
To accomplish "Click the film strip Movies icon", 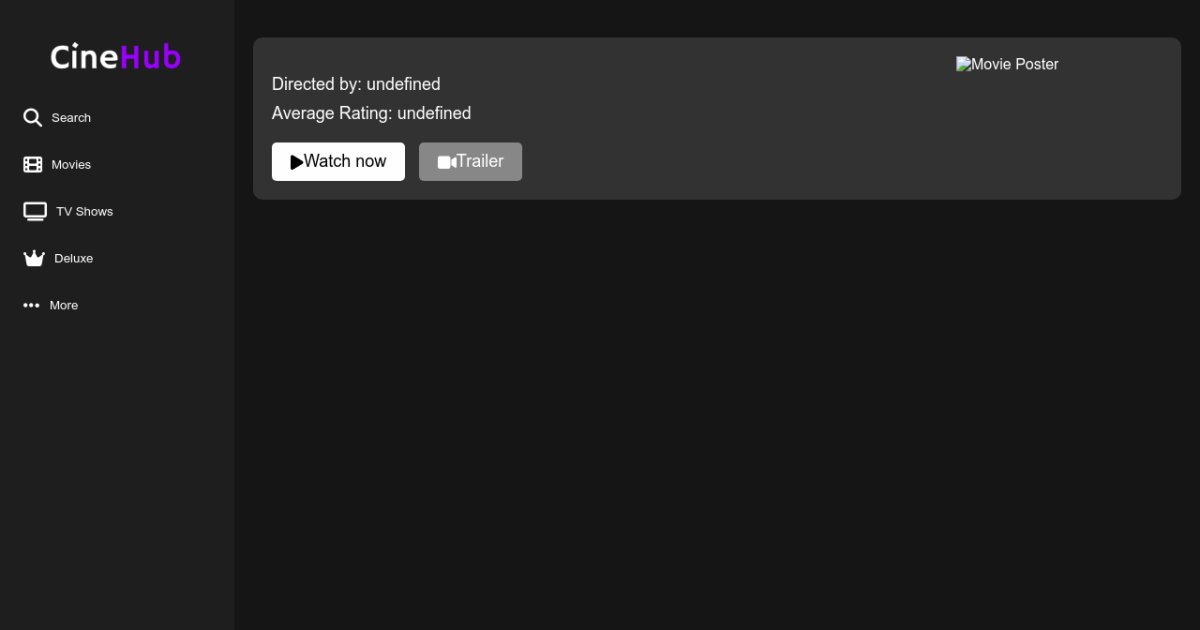I will click(x=33, y=165).
